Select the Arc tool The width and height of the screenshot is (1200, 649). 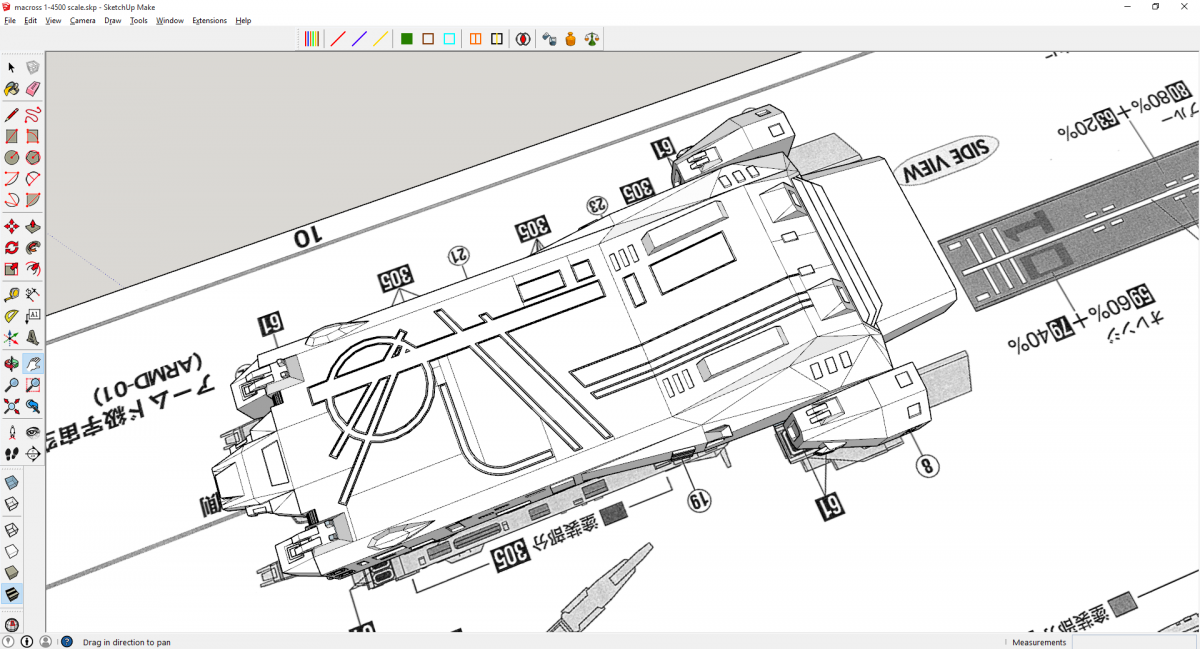(x=12, y=180)
